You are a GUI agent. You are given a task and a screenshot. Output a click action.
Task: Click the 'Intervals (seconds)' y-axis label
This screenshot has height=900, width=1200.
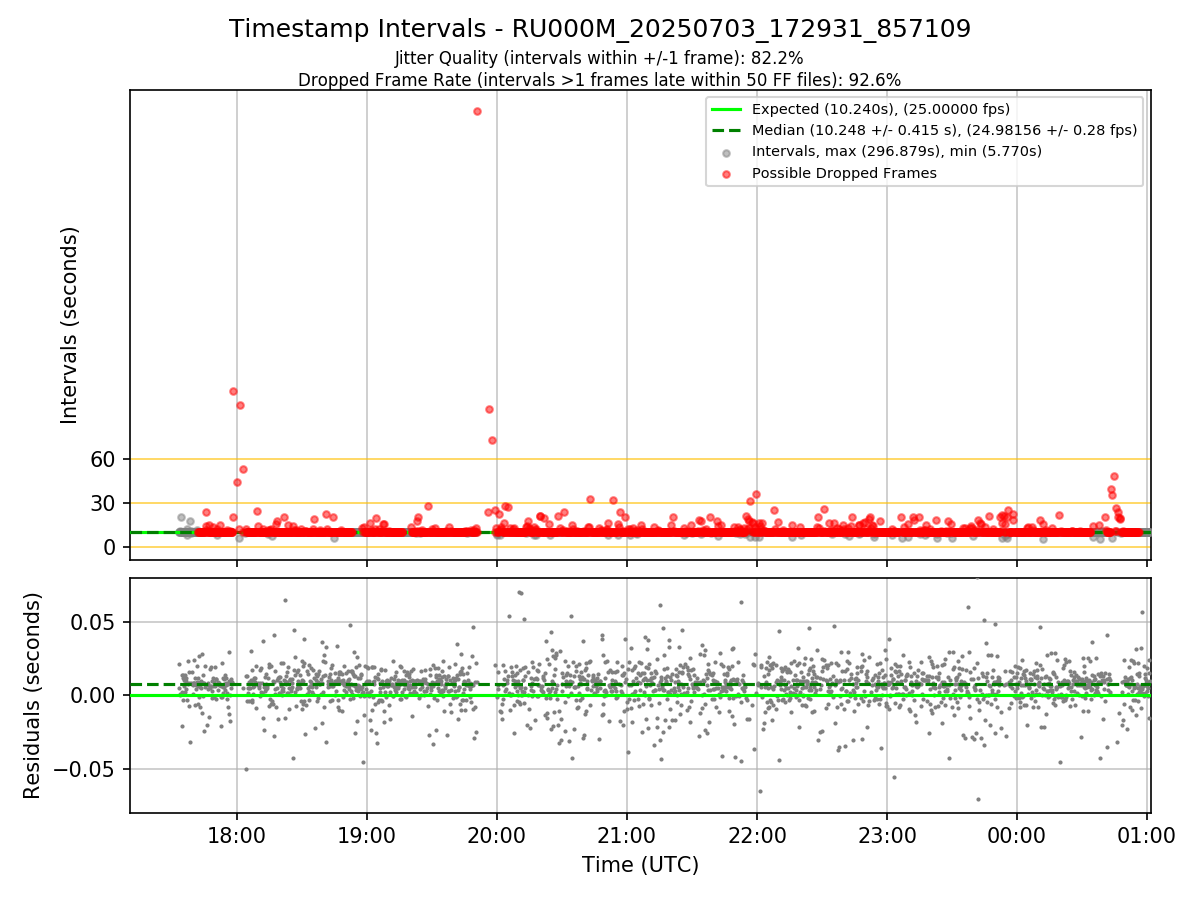click(x=70, y=325)
